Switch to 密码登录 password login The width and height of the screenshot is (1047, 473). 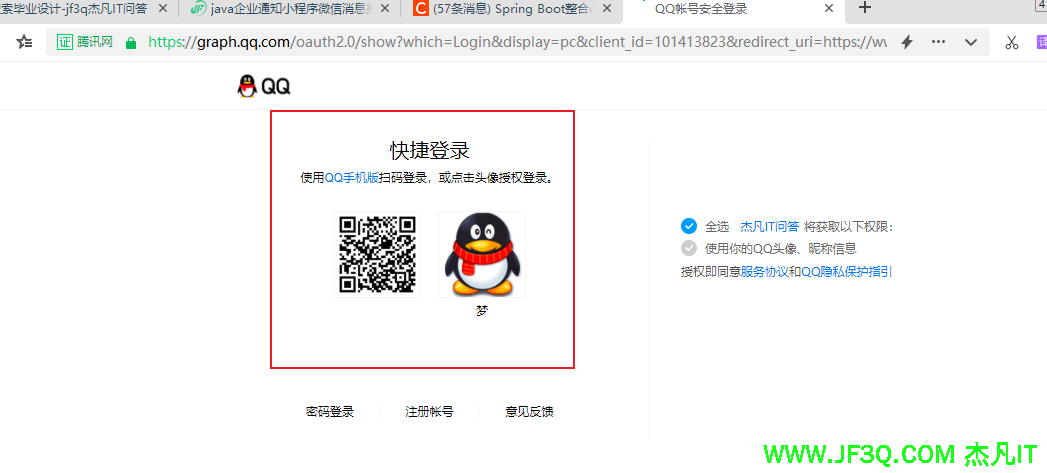[330, 411]
